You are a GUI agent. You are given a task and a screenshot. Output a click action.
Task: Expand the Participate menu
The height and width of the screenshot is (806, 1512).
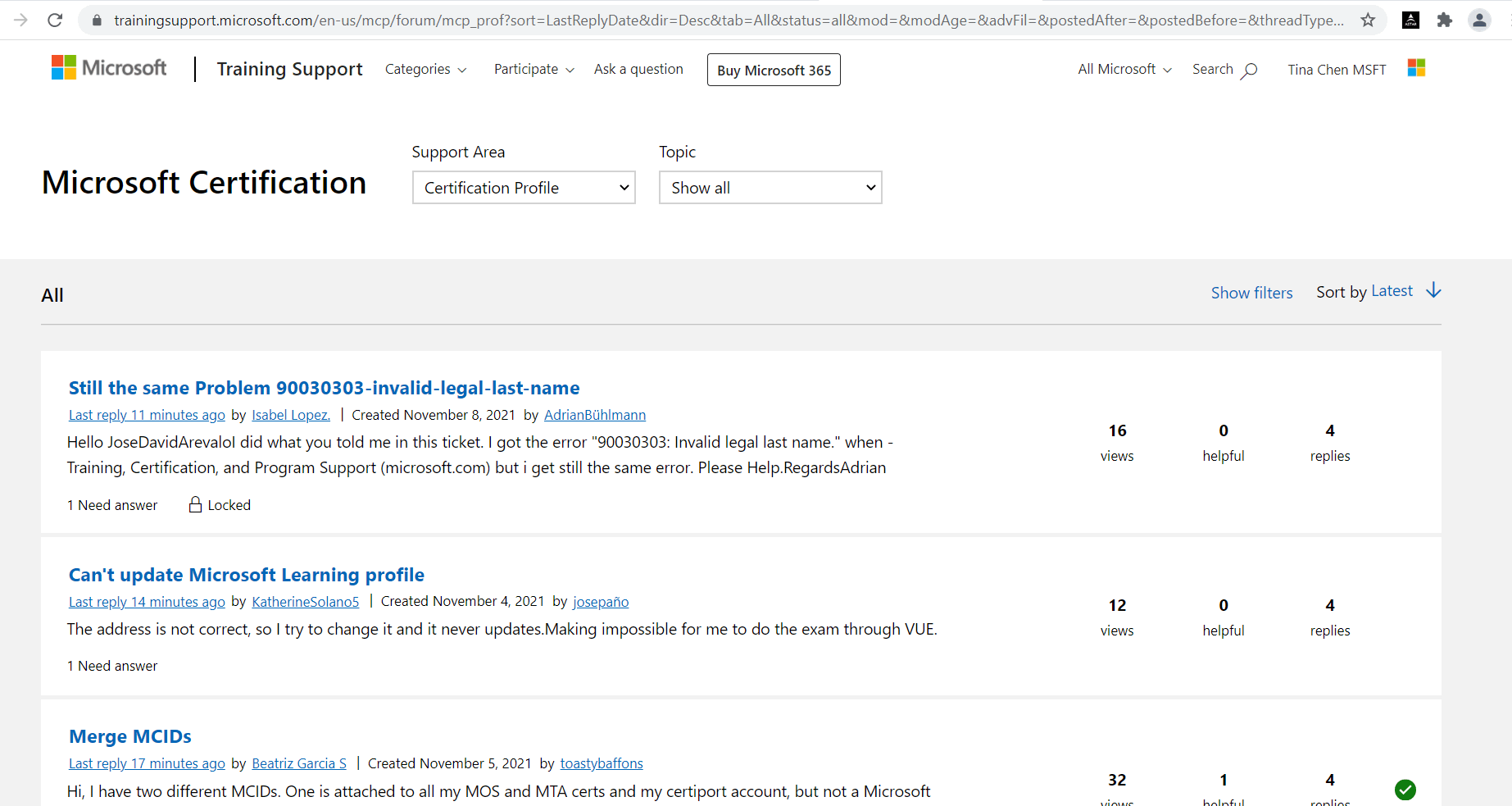click(534, 70)
